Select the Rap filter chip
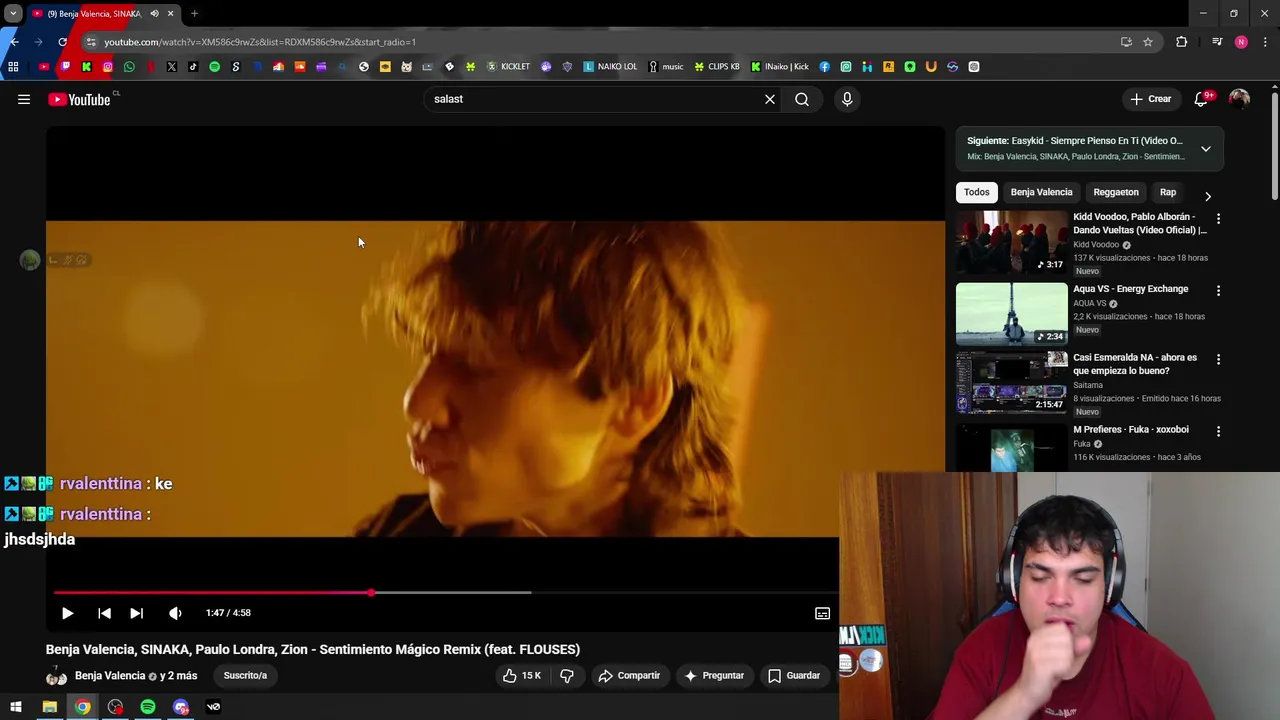Screen dimensions: 1280x720 click(x=1168, y=192)
